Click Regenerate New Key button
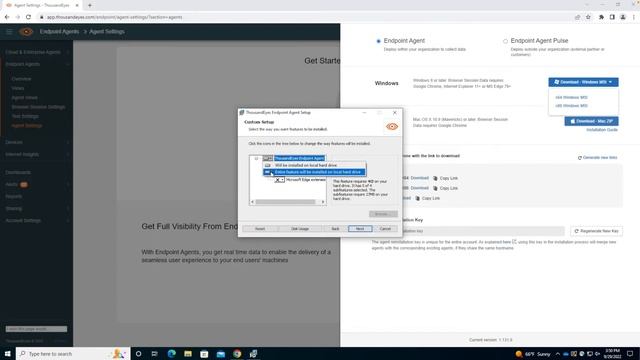 597,231
